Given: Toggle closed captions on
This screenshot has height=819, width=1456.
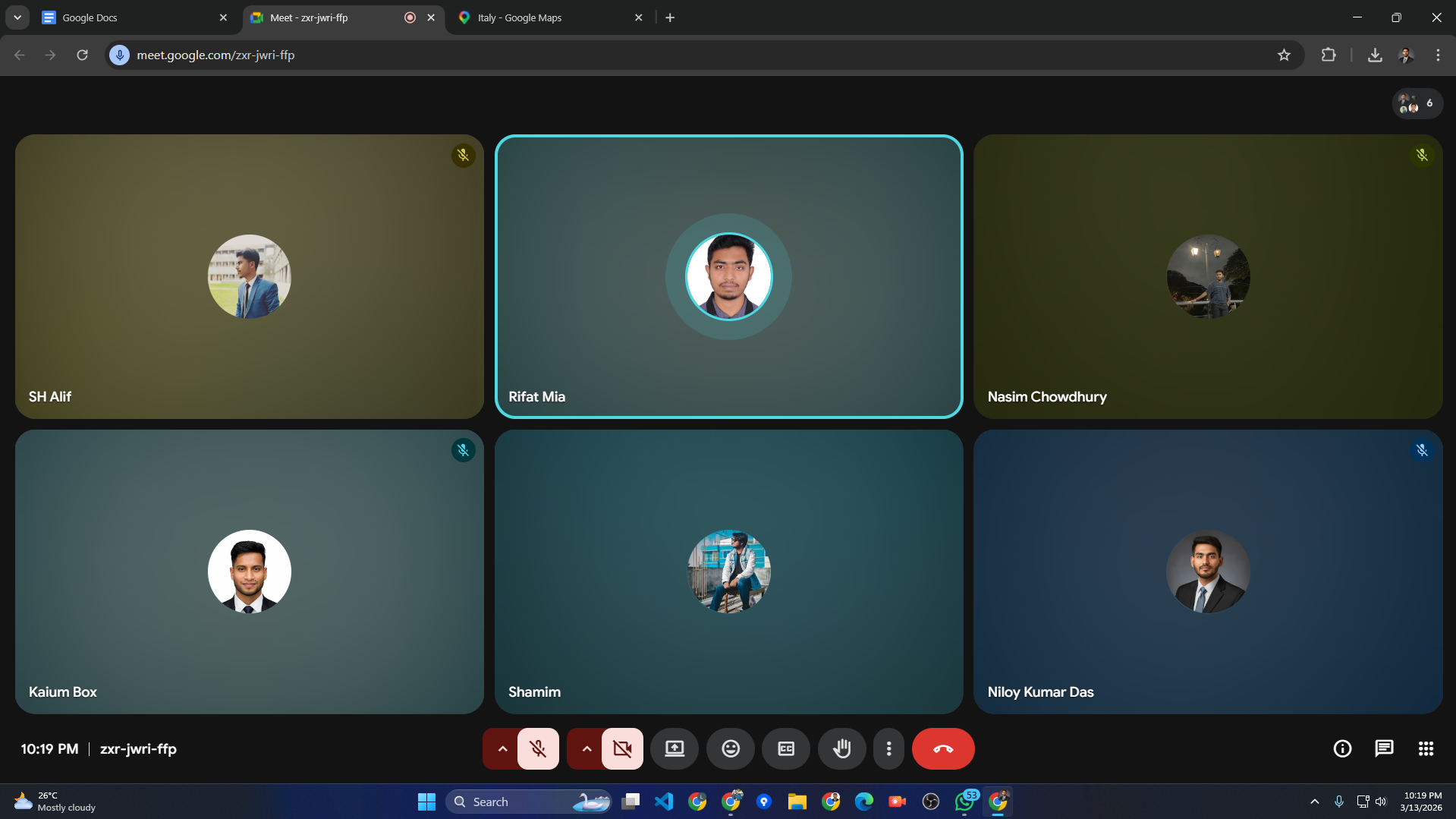Looking at the screenshot, I should tap(786, 748).
